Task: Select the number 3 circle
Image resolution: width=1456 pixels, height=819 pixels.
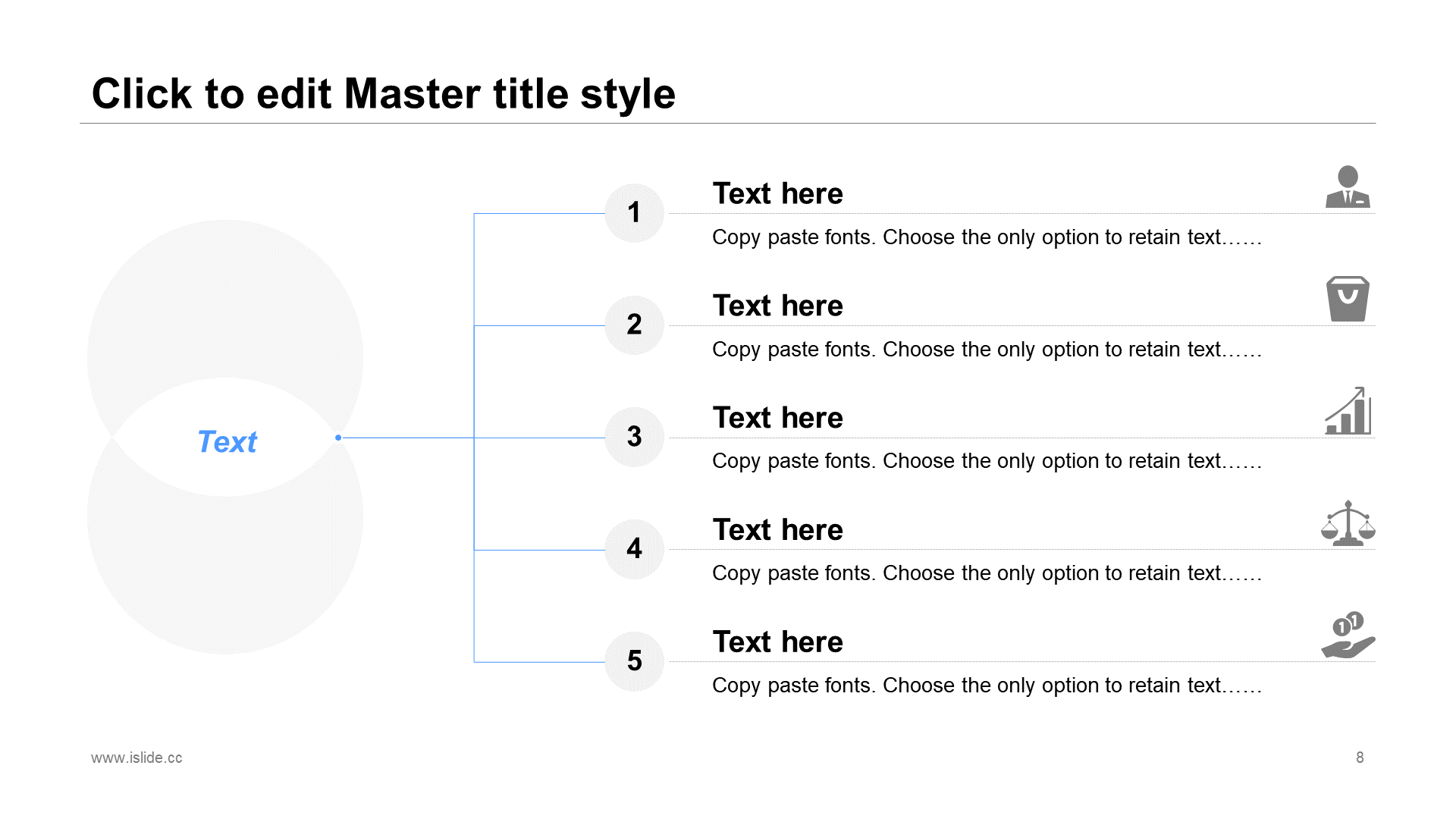Action: point(634,437)
